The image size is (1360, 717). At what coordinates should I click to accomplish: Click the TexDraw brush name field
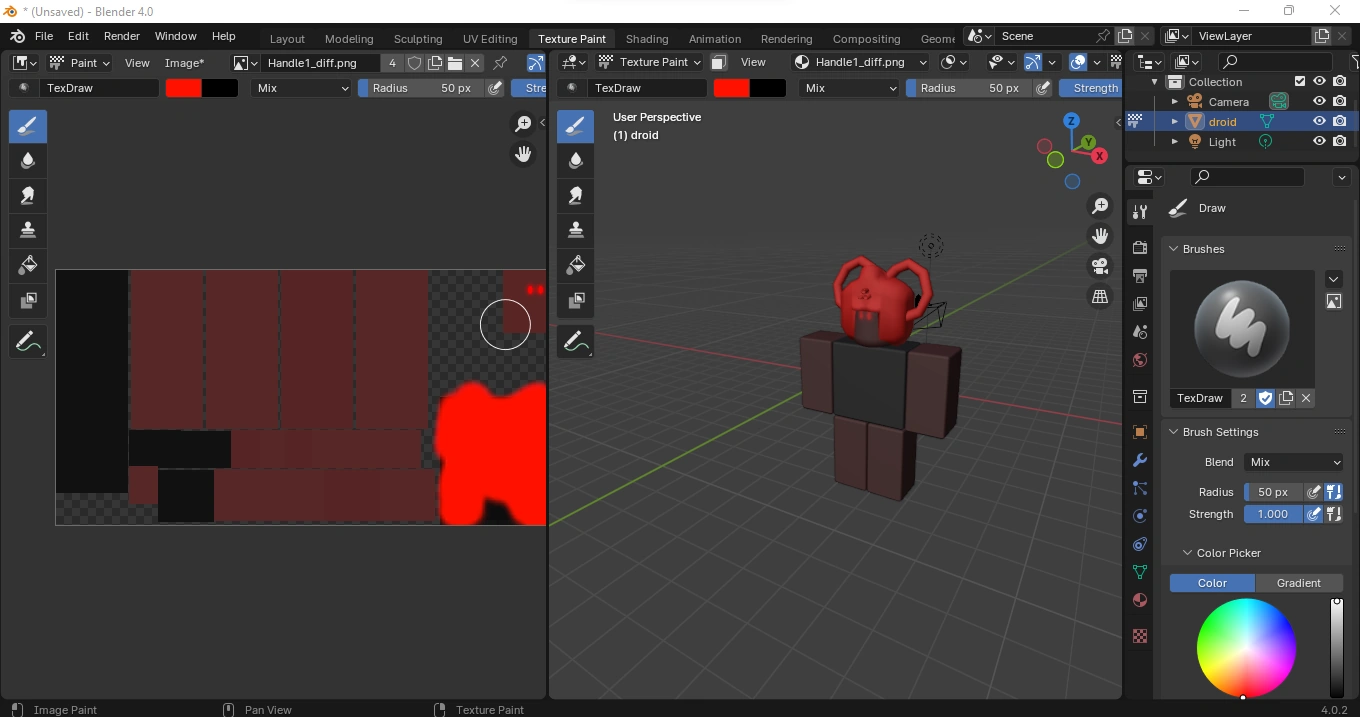tap(1200, 398)
